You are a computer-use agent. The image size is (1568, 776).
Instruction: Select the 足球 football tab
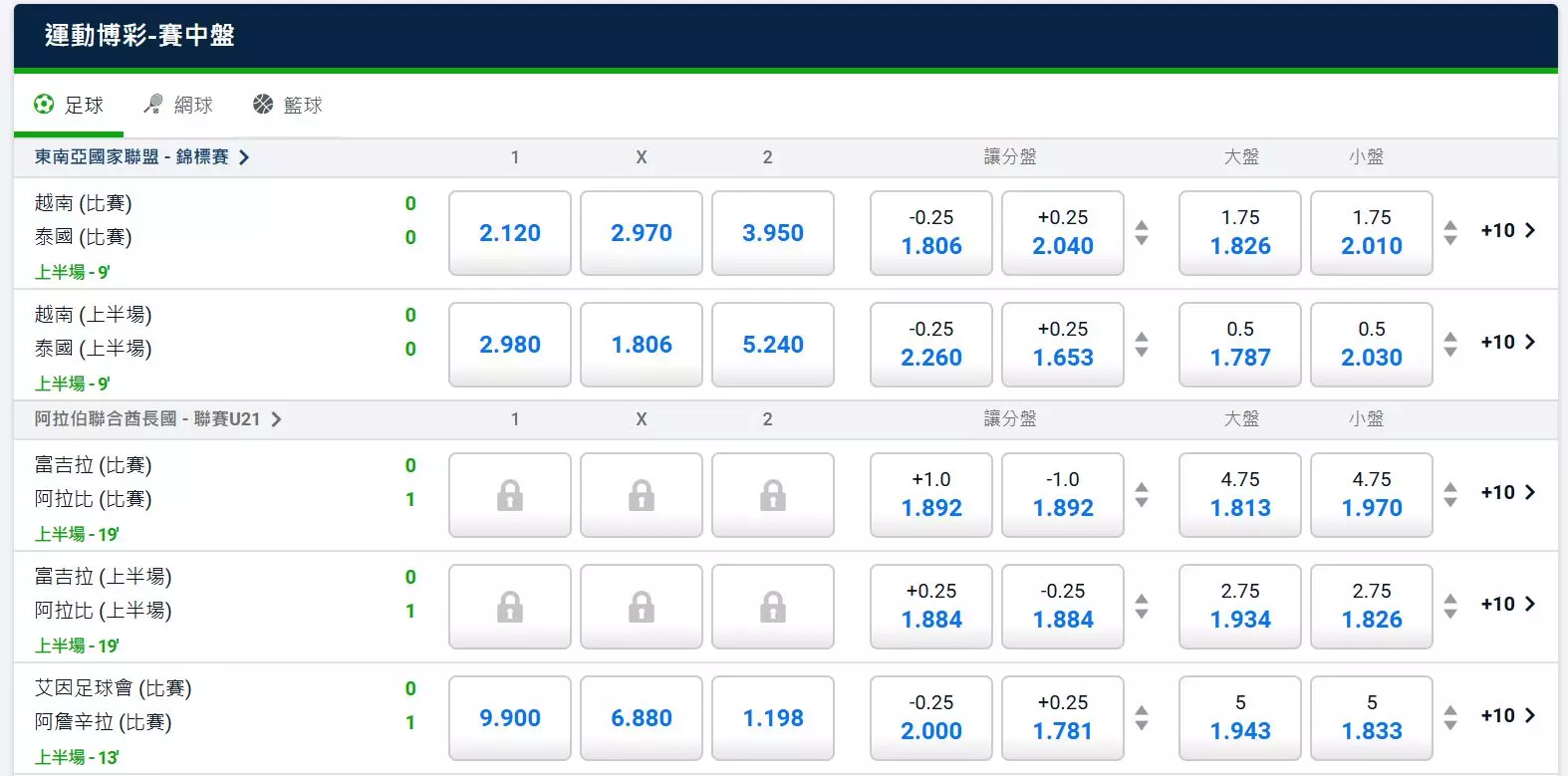69,105
